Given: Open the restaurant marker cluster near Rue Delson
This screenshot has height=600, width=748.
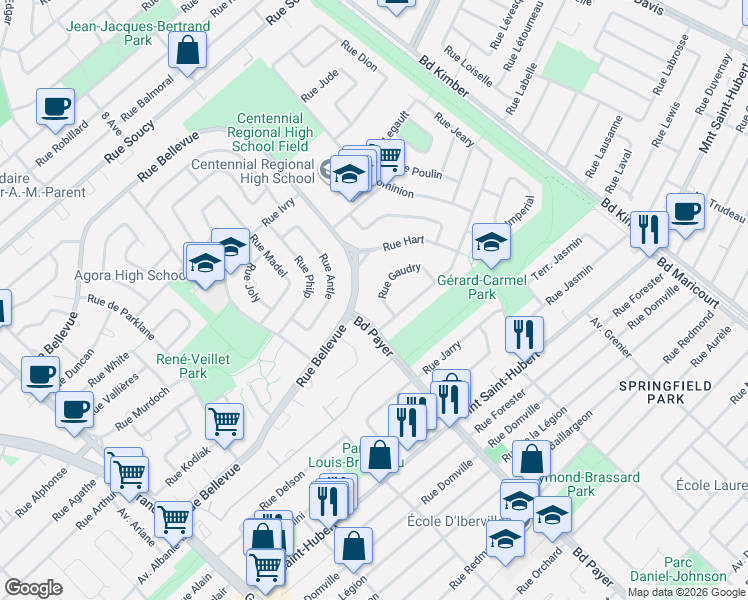Looking at the screenshot, I should point(328,501).
